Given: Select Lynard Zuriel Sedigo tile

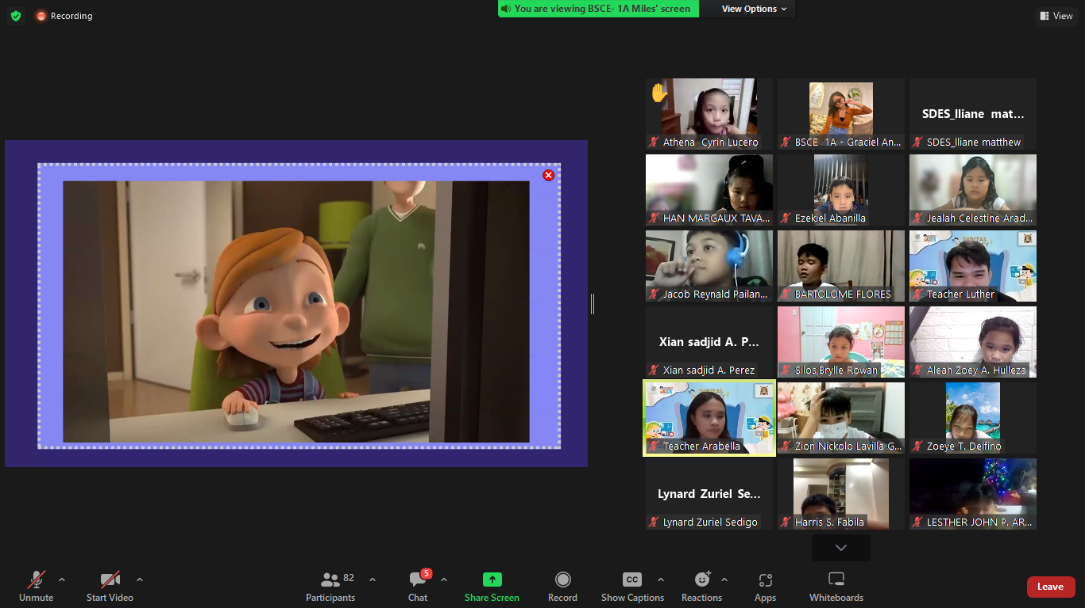Looking at the screenshot, I should [709, 494].
